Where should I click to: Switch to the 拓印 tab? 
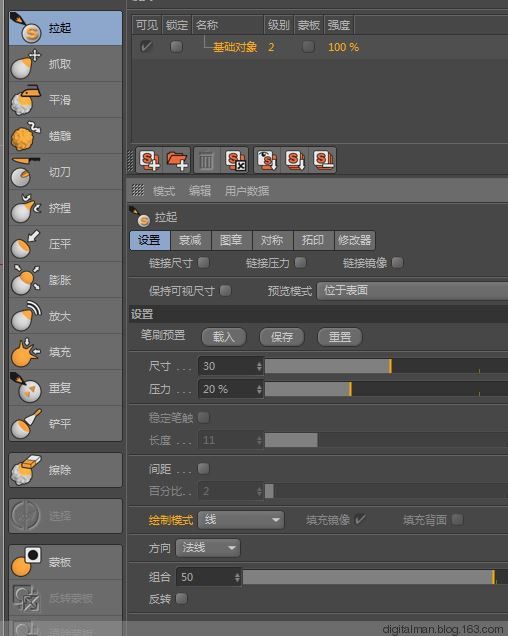(314, 240)
